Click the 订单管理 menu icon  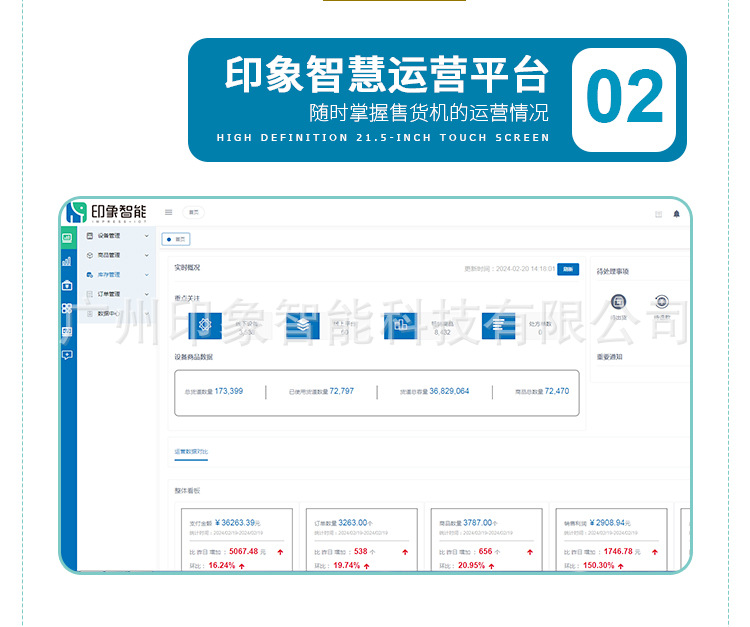click(89, 294)
